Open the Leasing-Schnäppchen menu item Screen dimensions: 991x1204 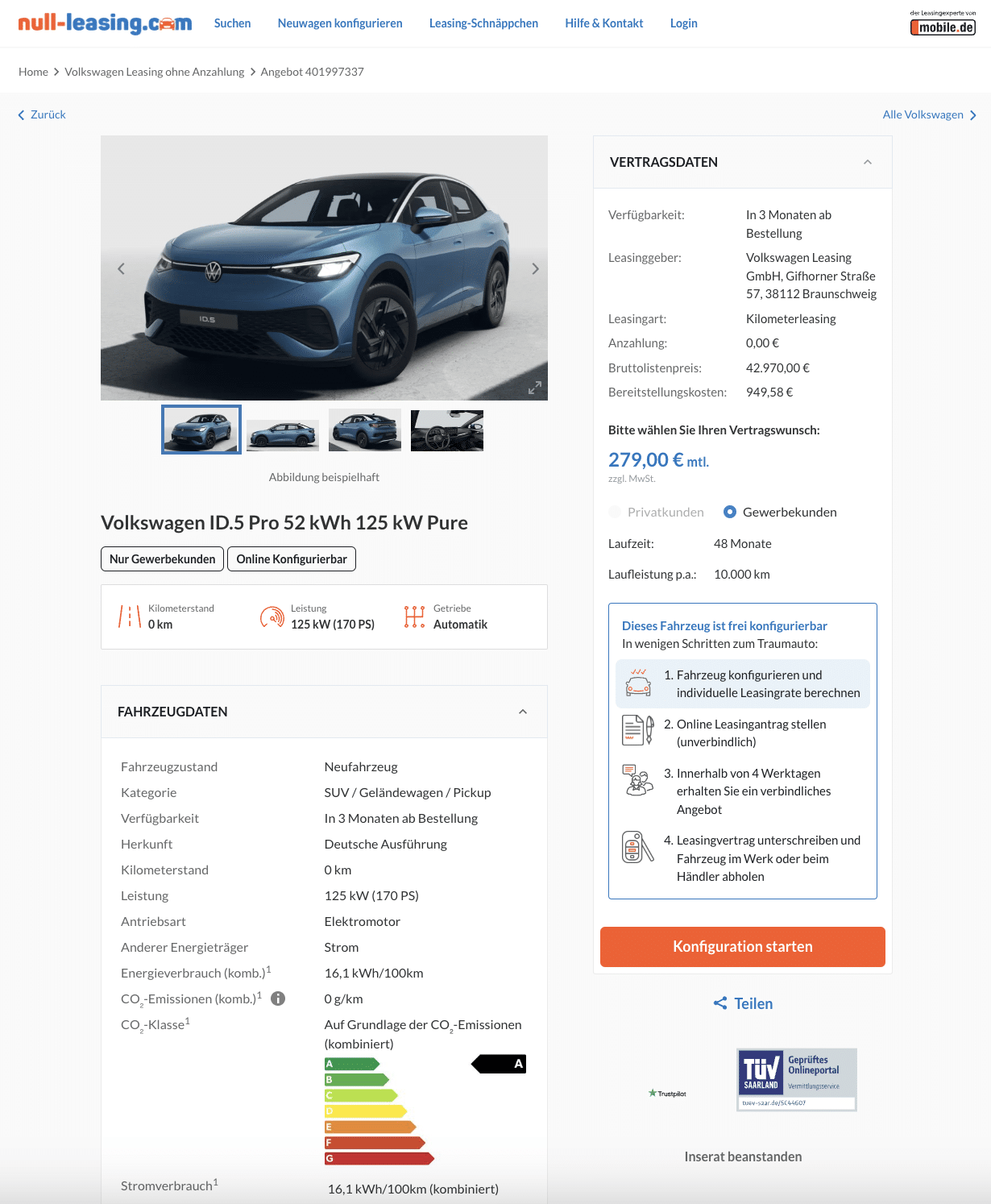tap(483, 23)
